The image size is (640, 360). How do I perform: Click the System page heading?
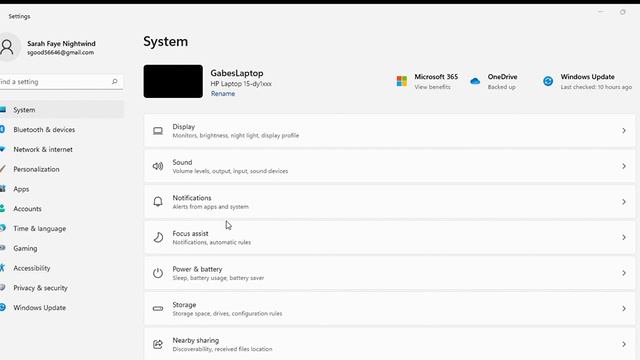(x=165, y=42)
